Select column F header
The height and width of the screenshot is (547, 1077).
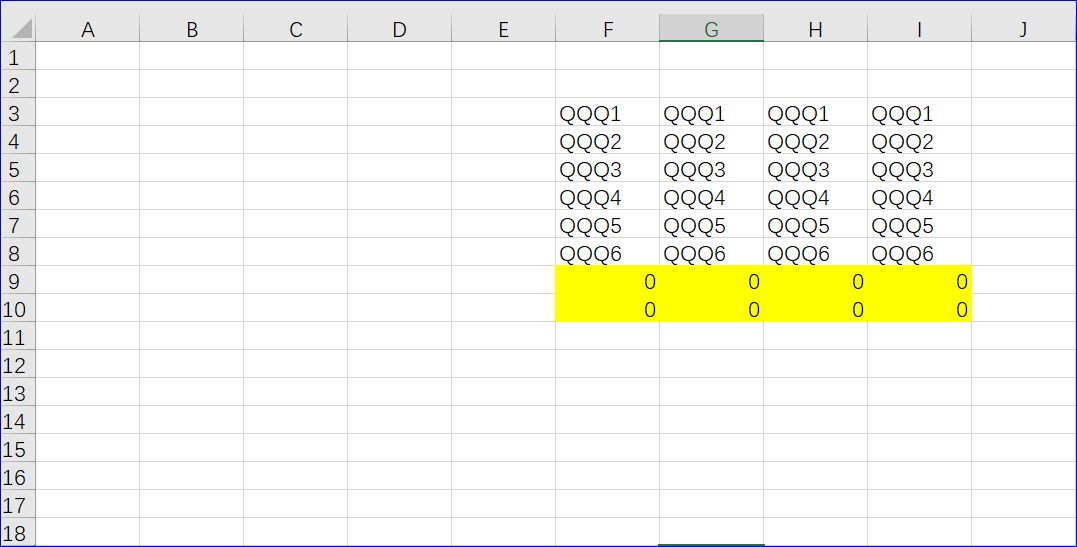pos(607,29)
